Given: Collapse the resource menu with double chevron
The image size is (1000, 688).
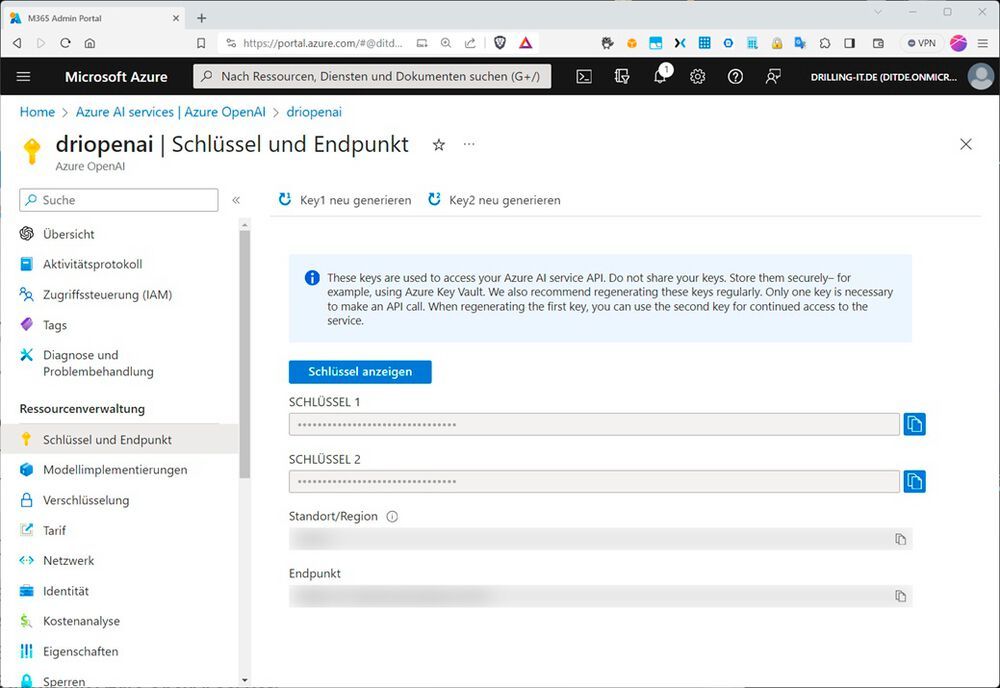Looking at the screenshot, I should coord(236,200).
